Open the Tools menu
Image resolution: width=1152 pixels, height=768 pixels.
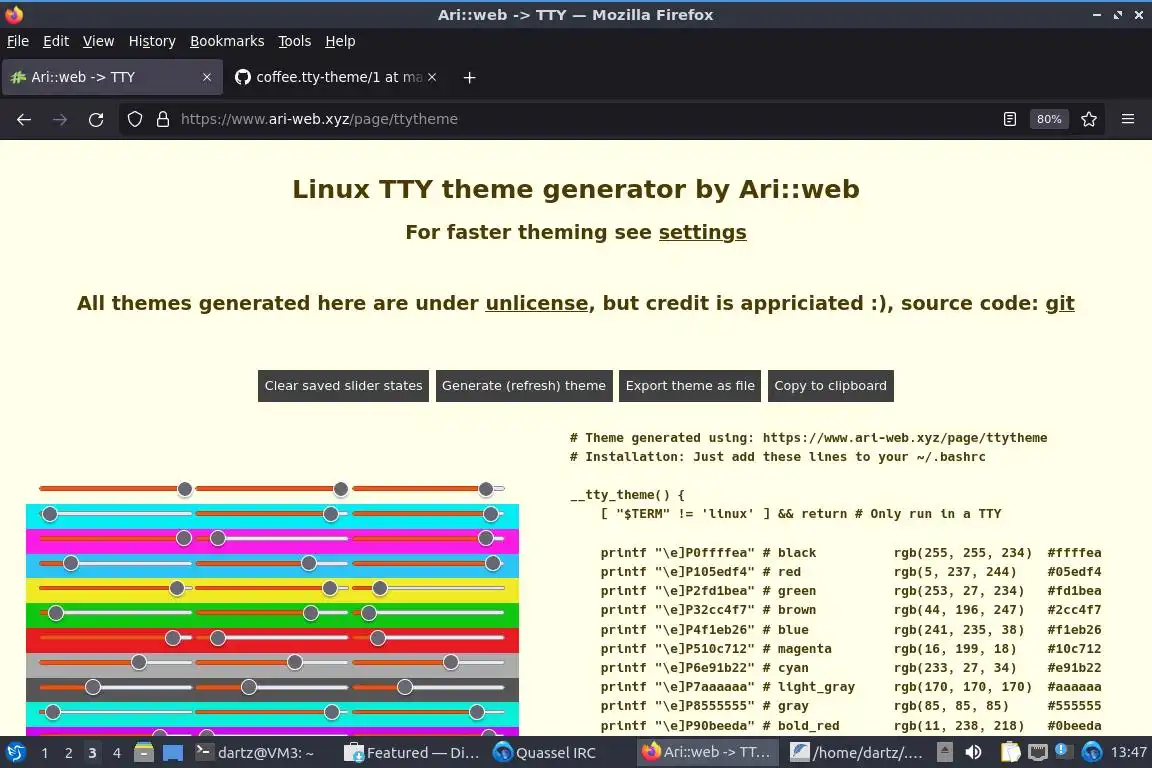click(295, 41)
